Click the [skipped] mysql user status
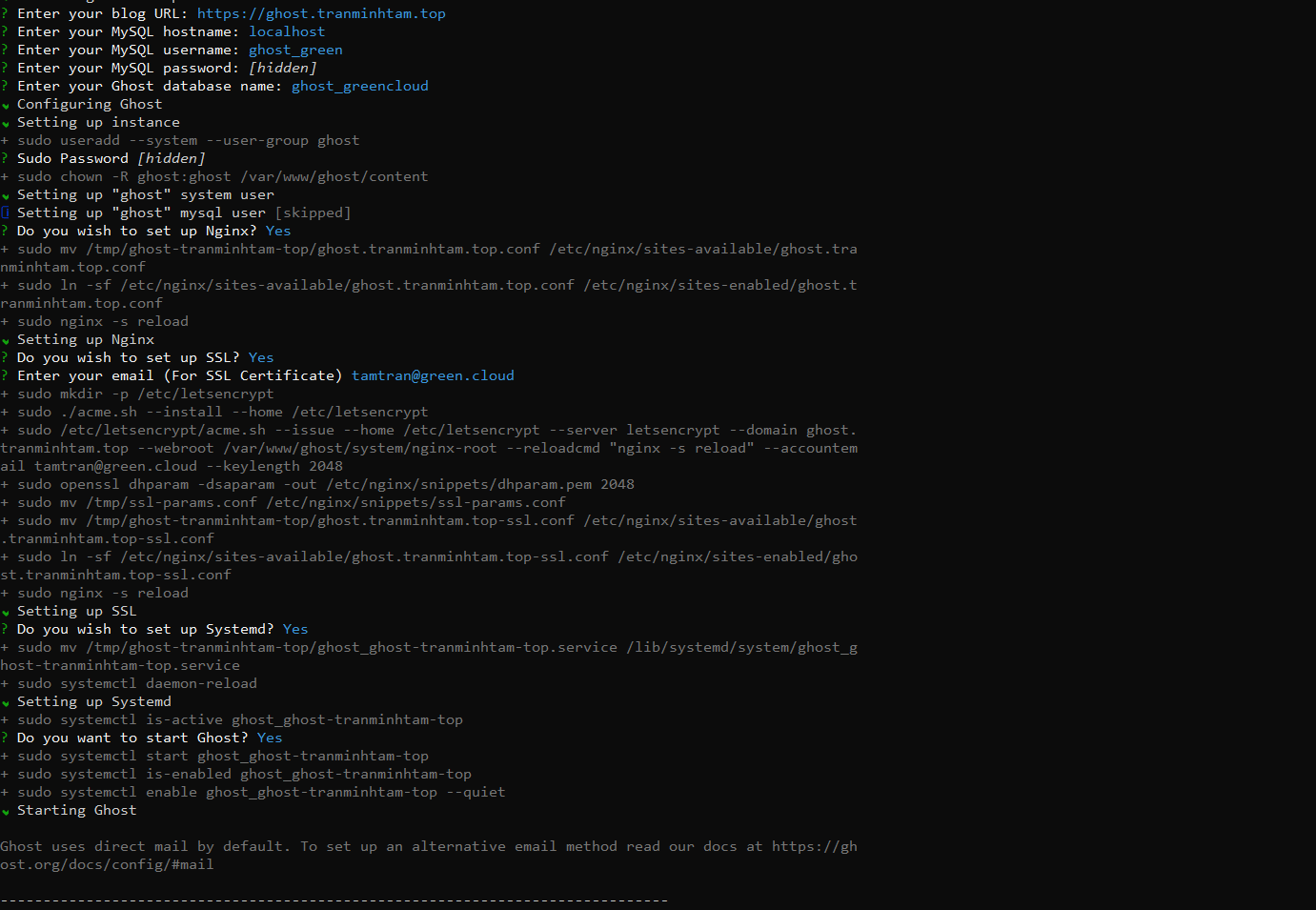Image resolution: width=1316 pixels, height=910 pixels. pyautogui.click(x=313, y=212)
